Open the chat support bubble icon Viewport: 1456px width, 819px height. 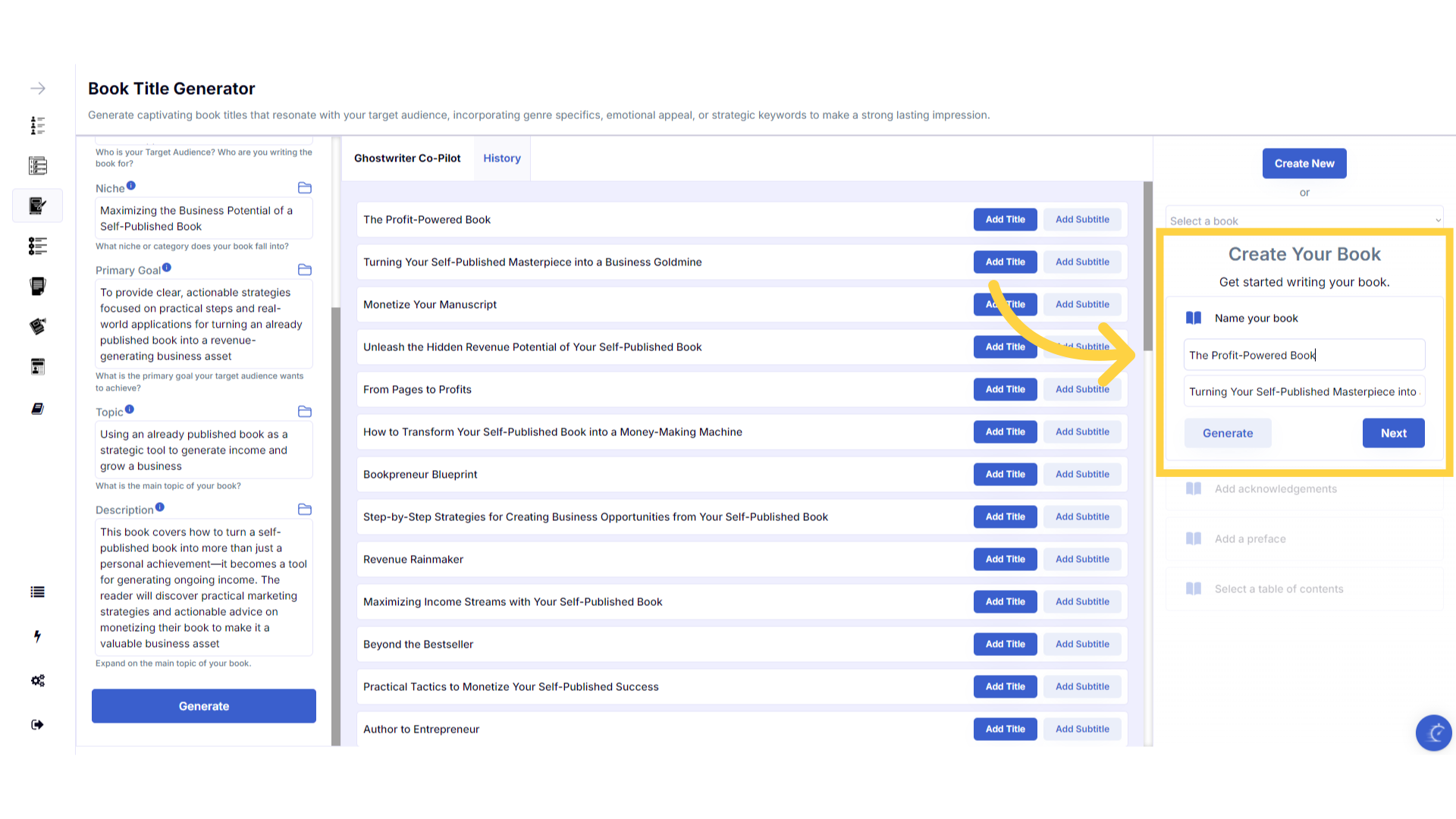tap(1433, 733)
